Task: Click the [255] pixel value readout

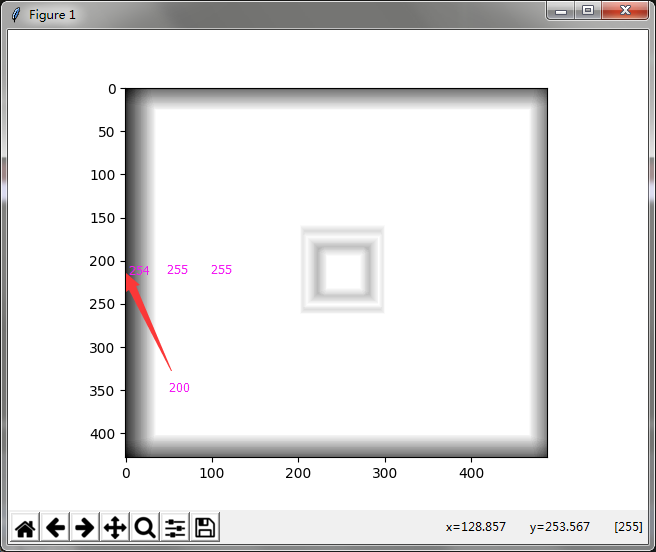Action: click(628, 526)
